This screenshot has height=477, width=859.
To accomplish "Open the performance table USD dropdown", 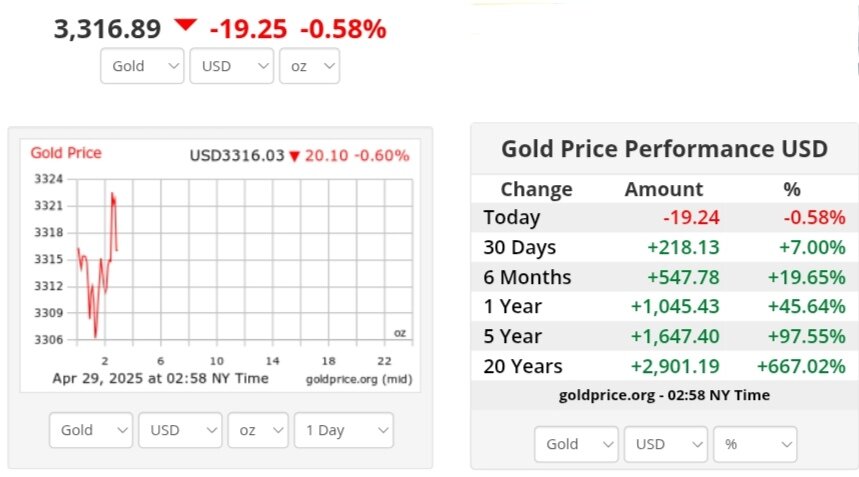I will [x=666, y=444].
